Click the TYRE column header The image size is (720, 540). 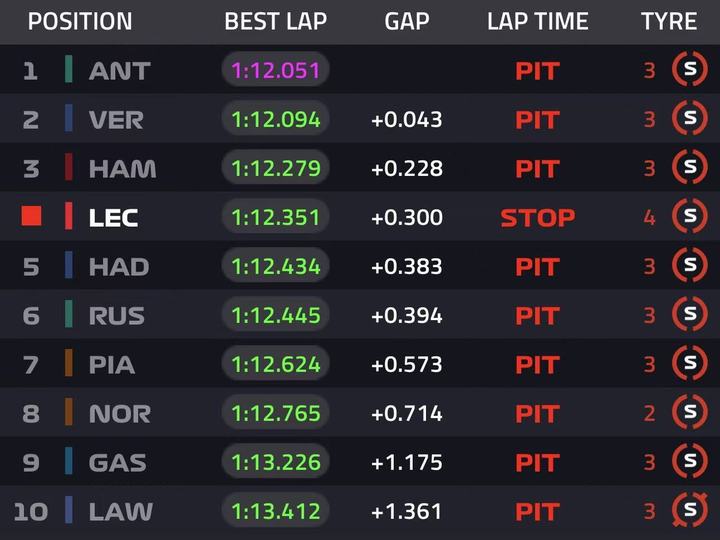coord(669,22)
